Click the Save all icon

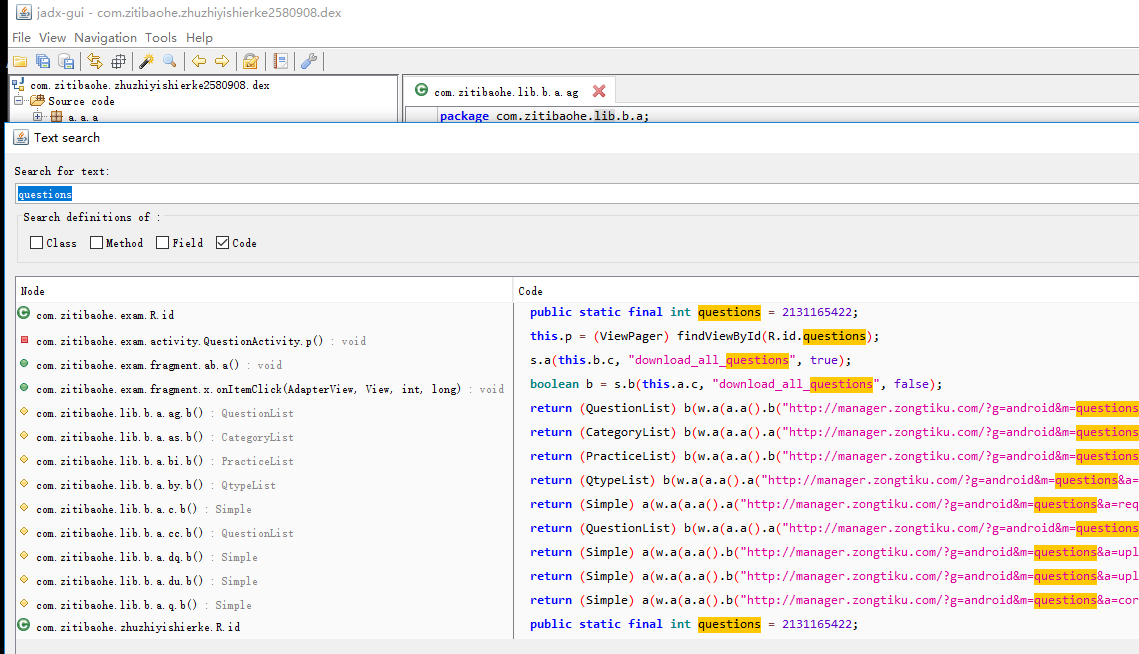43,62
